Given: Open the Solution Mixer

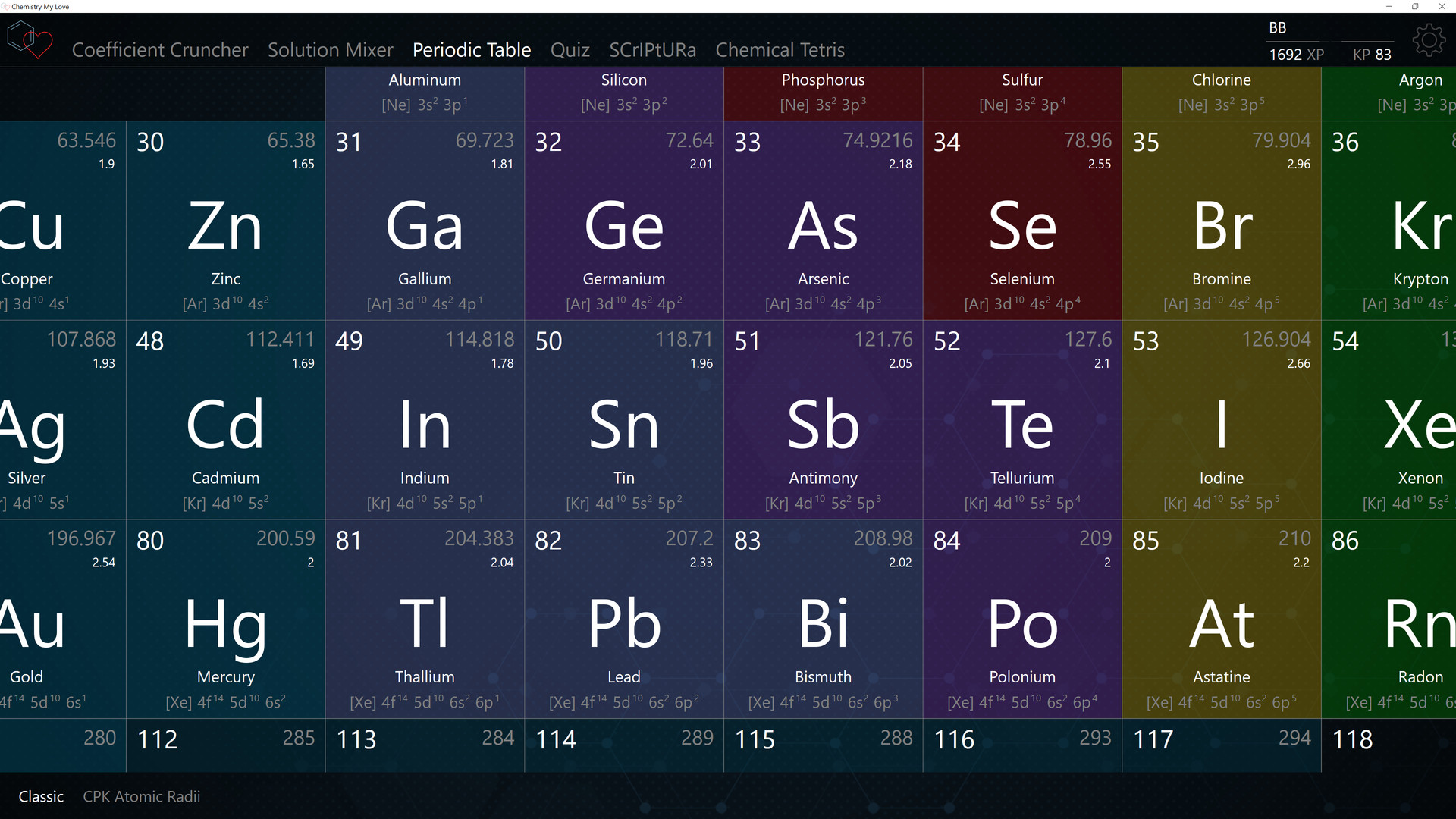Looking at the screenshot, I should (330, 50).
